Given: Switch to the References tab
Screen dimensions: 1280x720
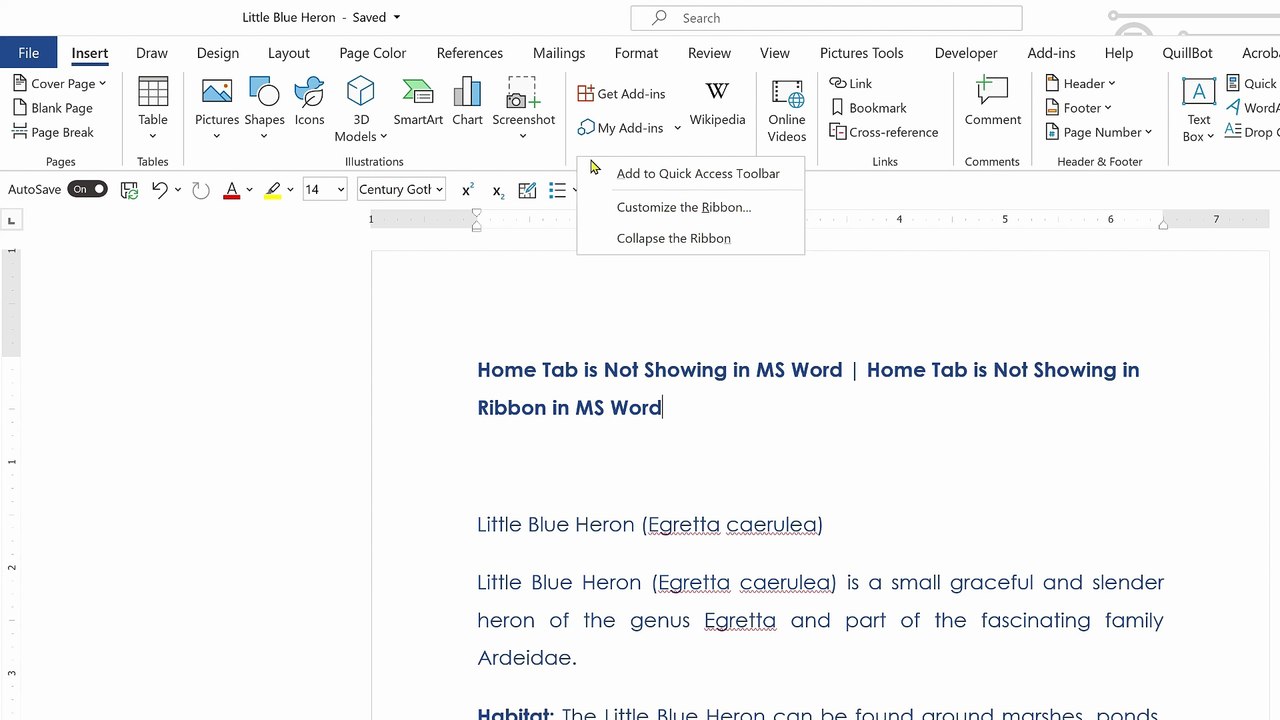Looking at the screenshot, I should click(x=470, y=53).
